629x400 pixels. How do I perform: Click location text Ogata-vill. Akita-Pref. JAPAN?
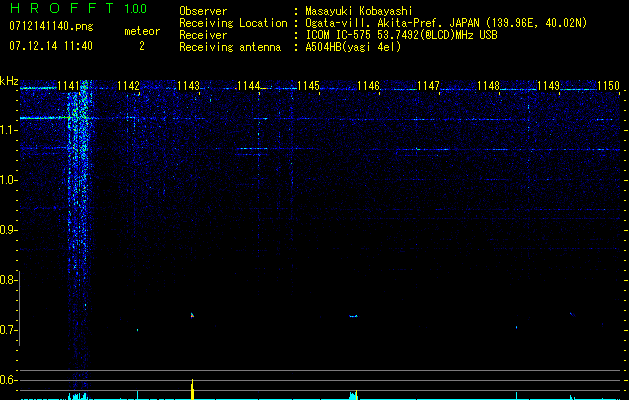tap(392, 23)
